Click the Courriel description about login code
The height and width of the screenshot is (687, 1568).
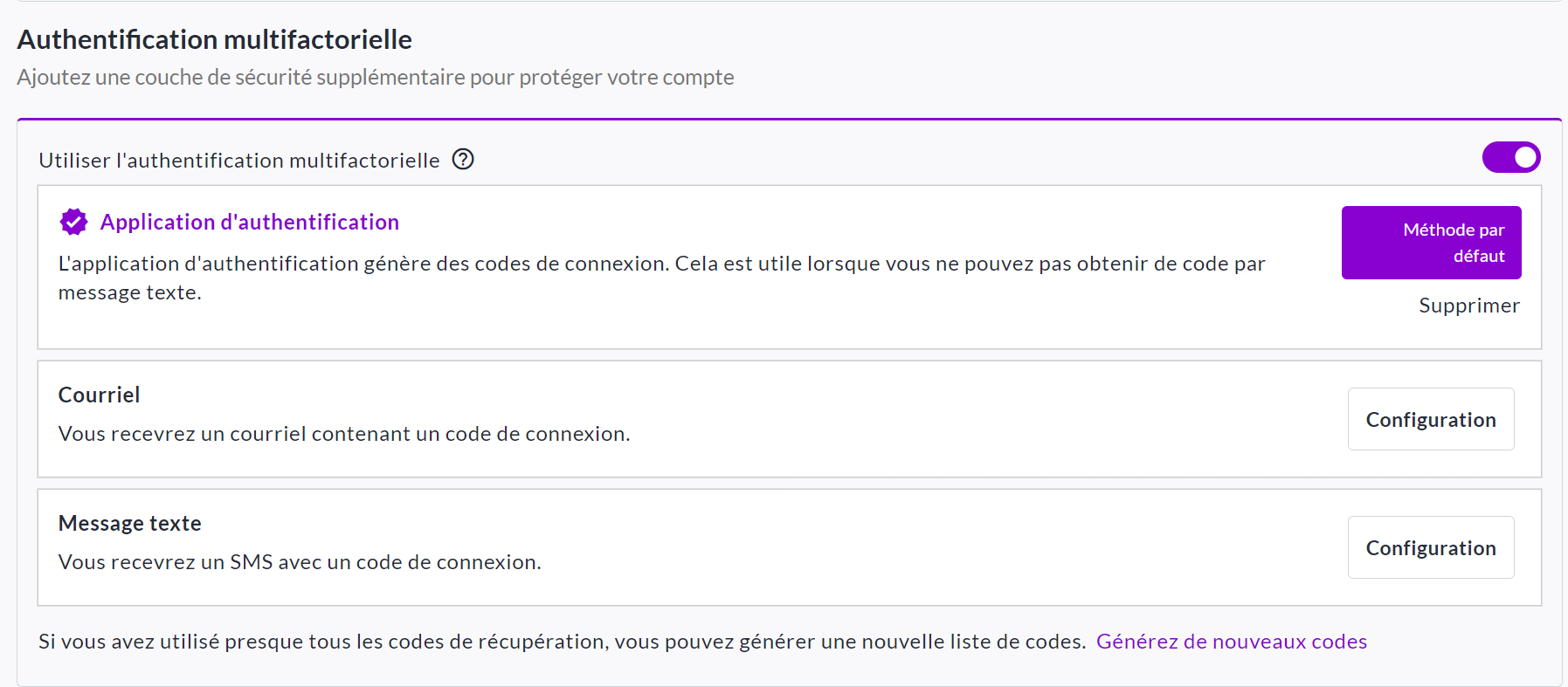click(x=344, y=434)
